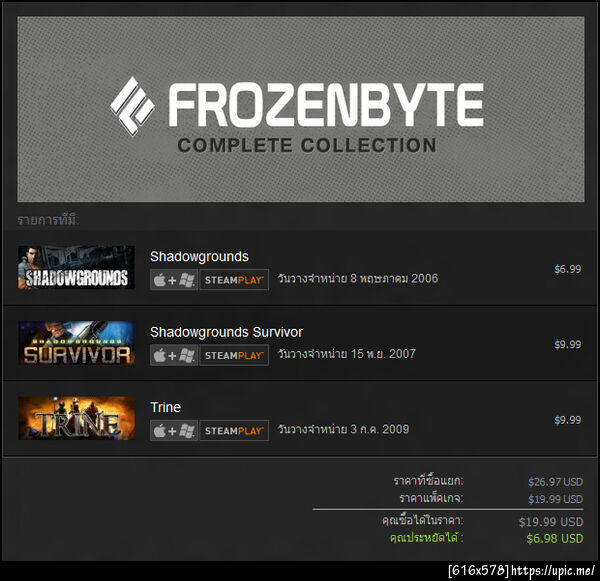Click the Windows icon for Shadowgrounds Survivor
The height and width of the screenshot is (581, 600).
tap(187, 356)
